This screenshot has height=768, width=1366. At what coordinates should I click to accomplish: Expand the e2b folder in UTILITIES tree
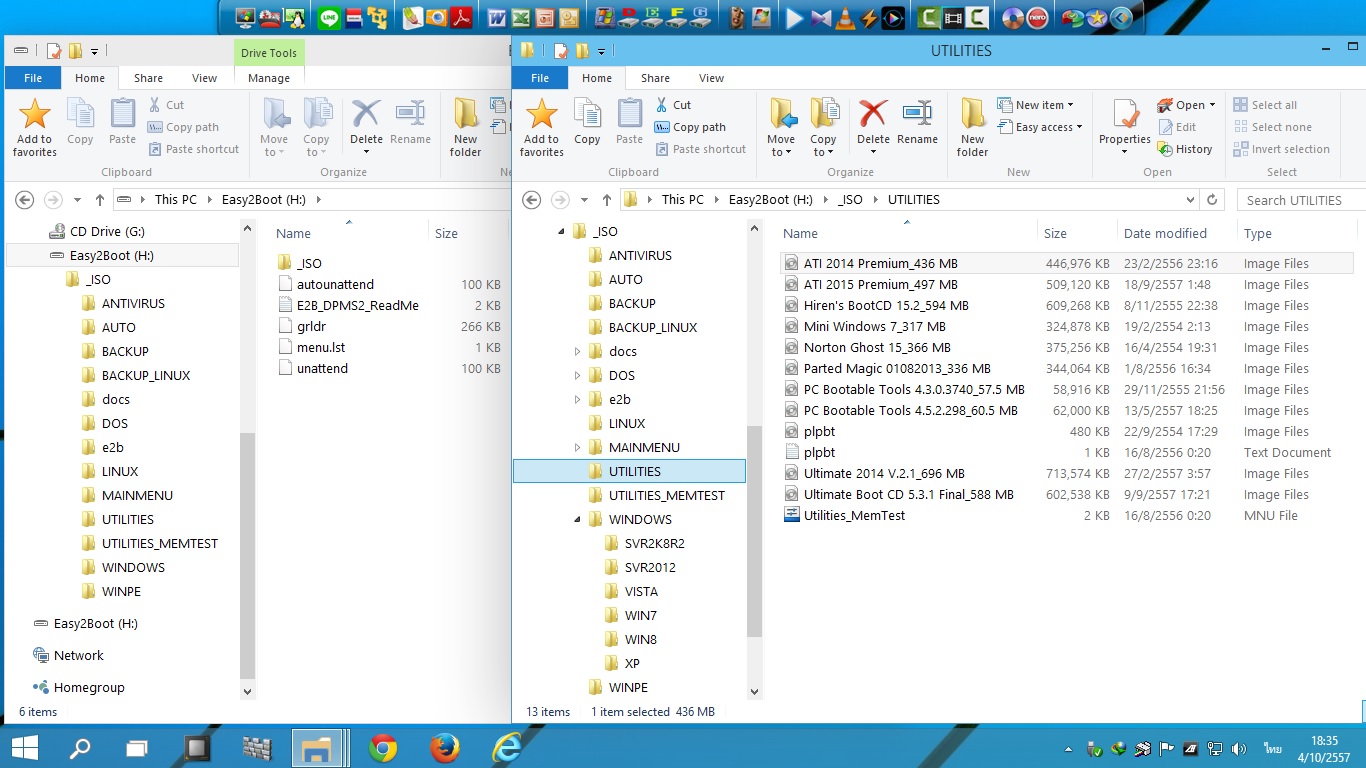[577, 399]
